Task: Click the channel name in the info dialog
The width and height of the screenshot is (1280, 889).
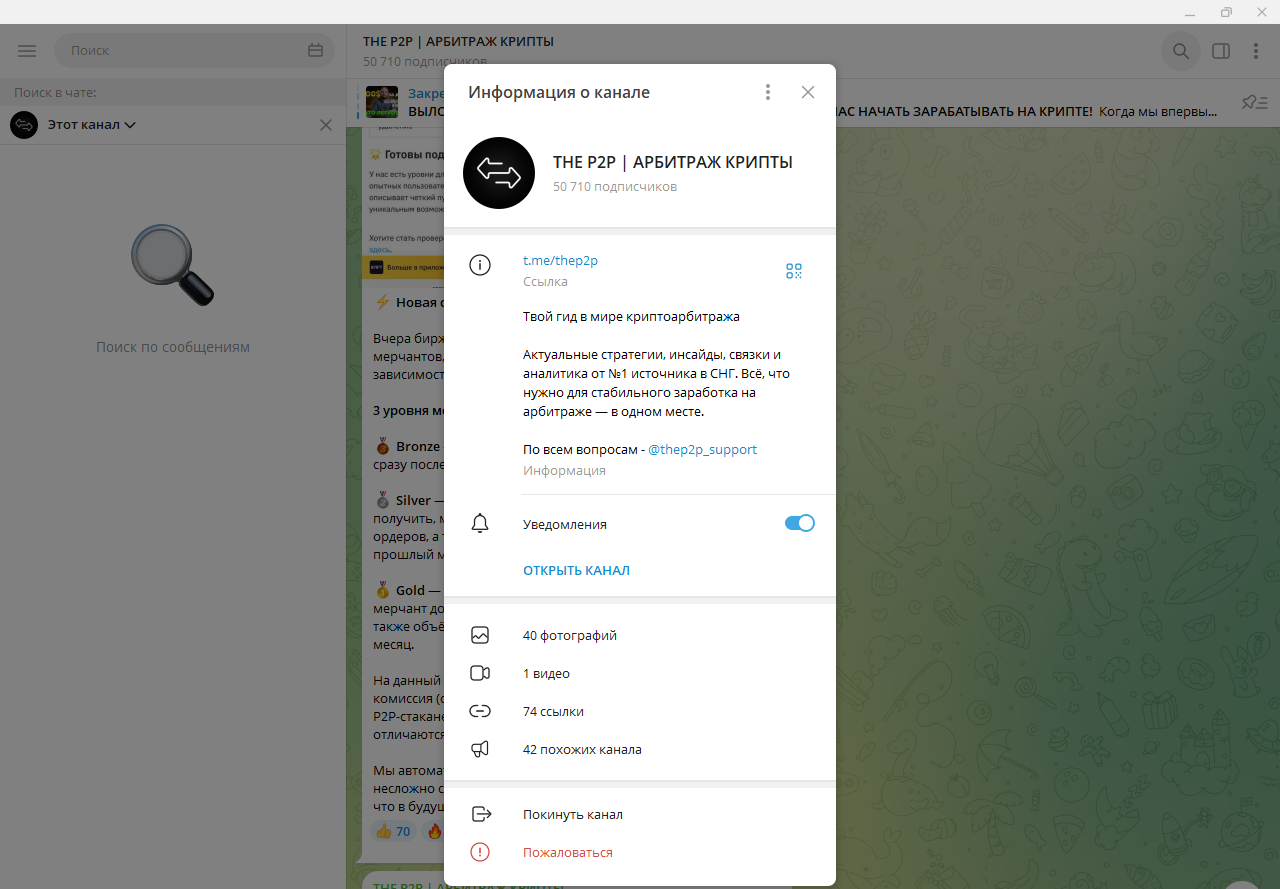Action: click(x=672, y=162)
